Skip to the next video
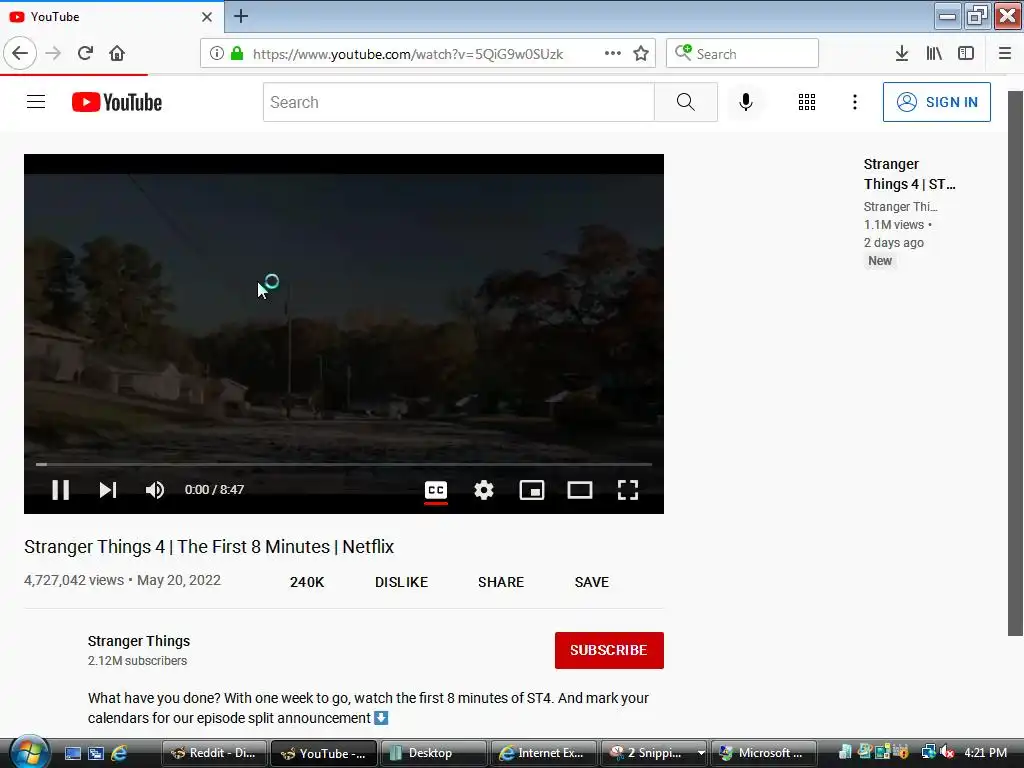This screenshot has width=1024, height=768. tap(108, 490)
